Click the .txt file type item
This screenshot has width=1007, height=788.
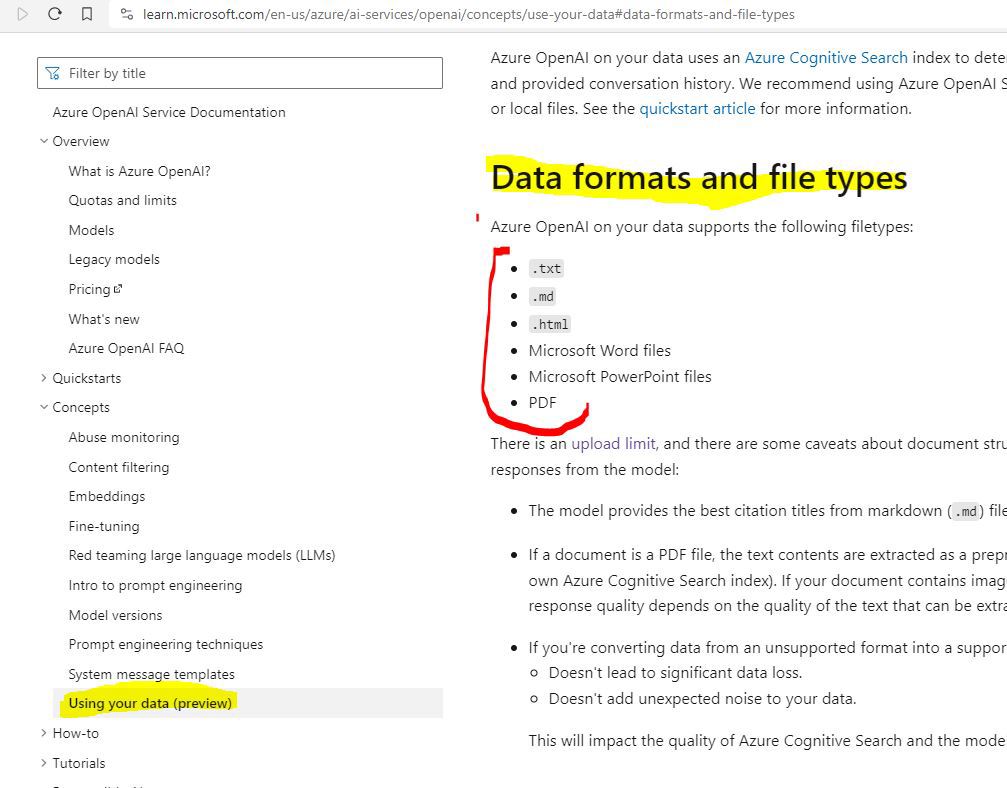(547, 268)
